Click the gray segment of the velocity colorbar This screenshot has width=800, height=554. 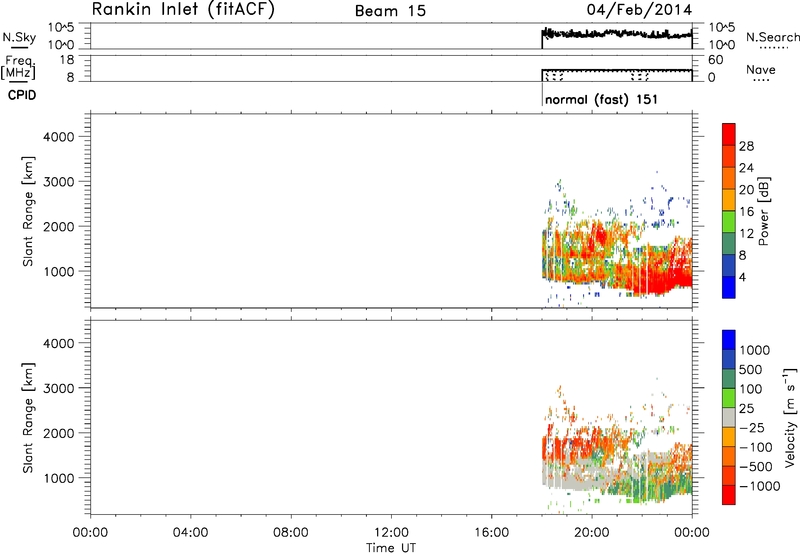pos(729,418)
